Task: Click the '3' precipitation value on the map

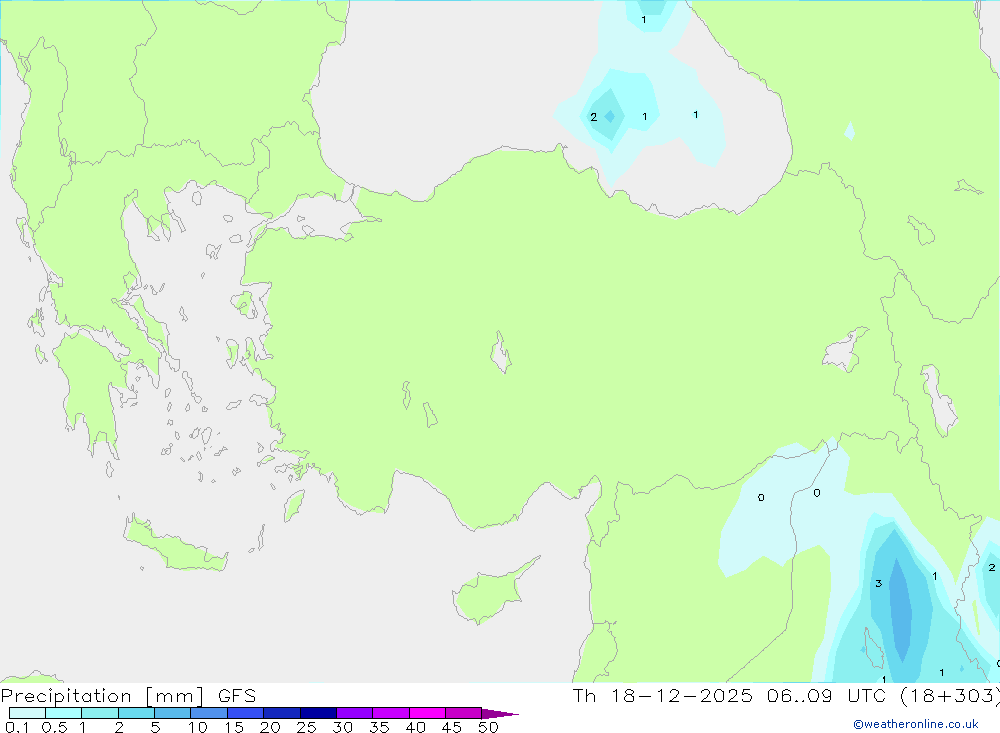Action: pyautogui.click(x=878, y=583)
